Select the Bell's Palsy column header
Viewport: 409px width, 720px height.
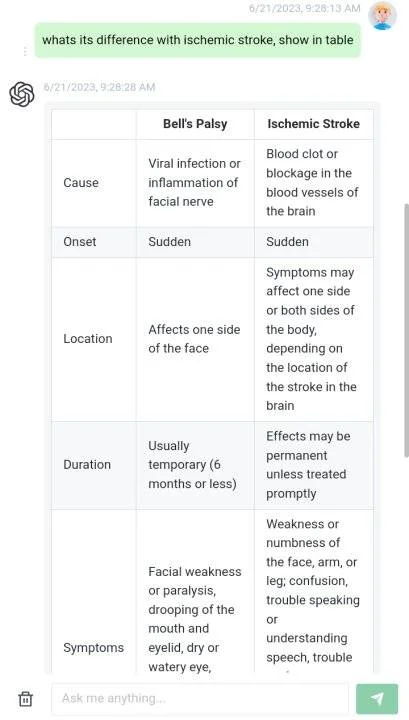coord(195,124)
